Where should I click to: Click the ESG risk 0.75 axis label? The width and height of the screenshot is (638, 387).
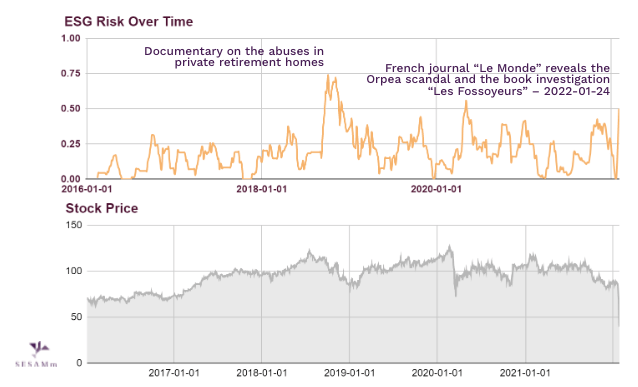tap(71, 73)
